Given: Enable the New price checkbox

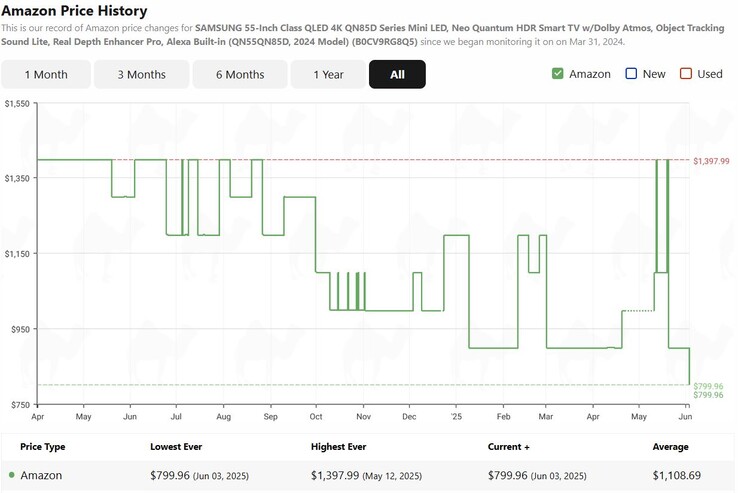Looking at the screenshot, I should [x=631, y=74].
